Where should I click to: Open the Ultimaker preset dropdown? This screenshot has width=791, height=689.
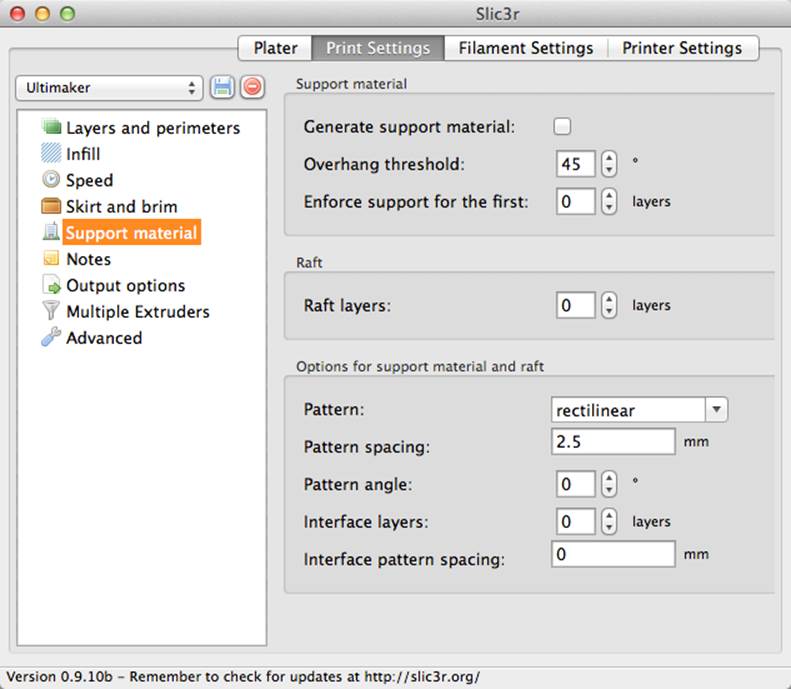(109, 88)
